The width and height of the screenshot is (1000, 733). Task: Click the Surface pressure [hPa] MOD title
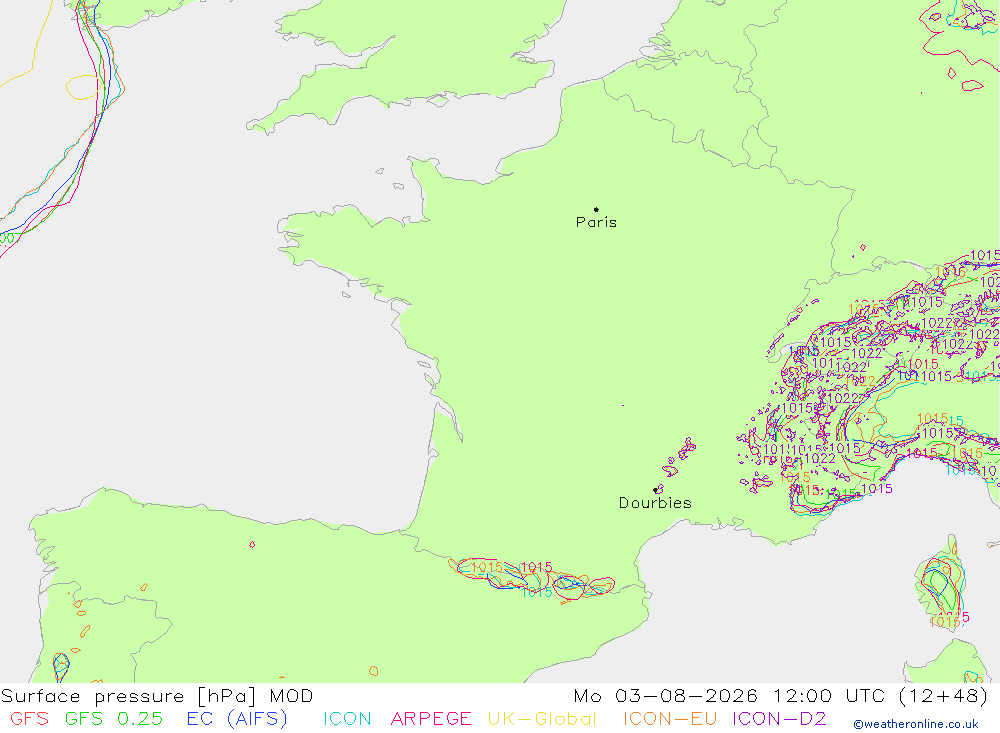coord(157,695)
